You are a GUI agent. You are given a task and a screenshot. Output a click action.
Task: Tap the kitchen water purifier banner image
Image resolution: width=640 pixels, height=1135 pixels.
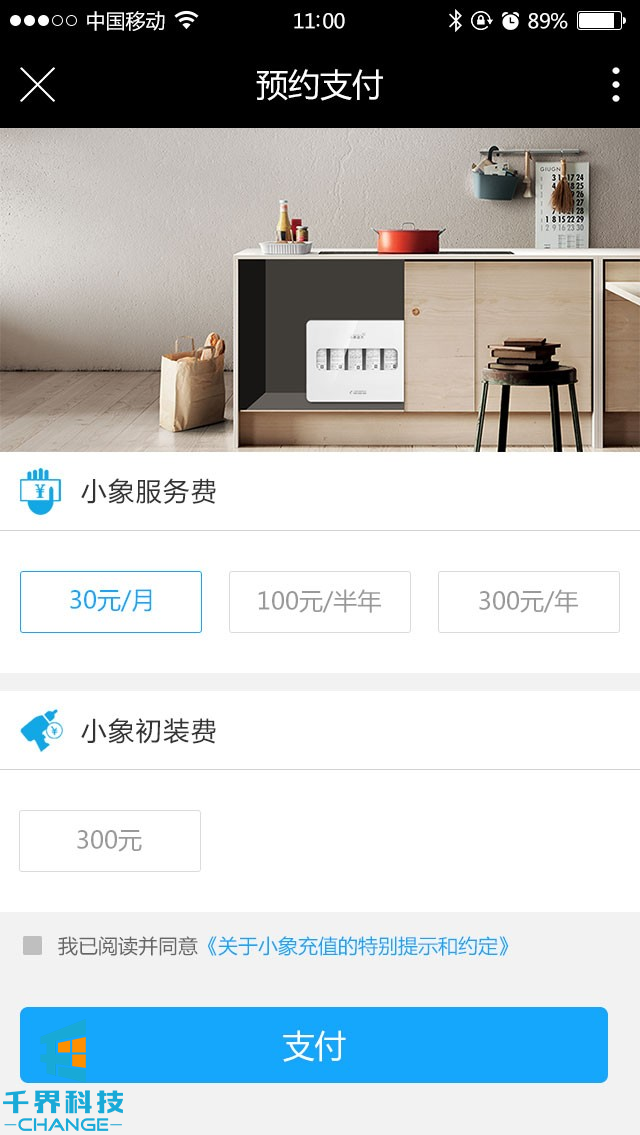coord(320,290)
